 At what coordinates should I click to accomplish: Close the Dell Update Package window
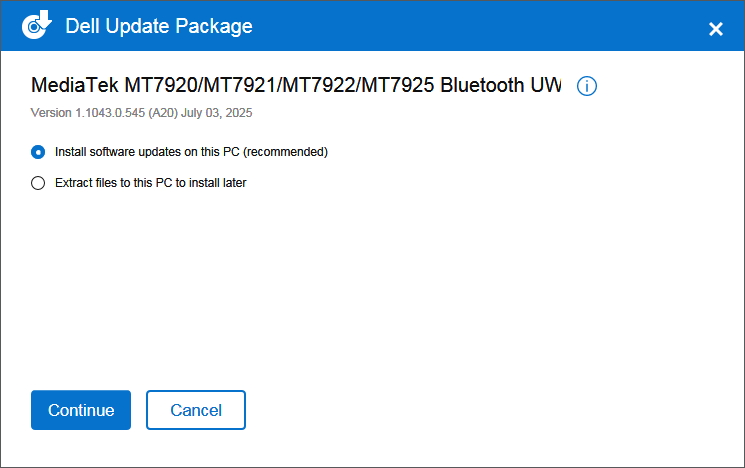pos(716,29)
